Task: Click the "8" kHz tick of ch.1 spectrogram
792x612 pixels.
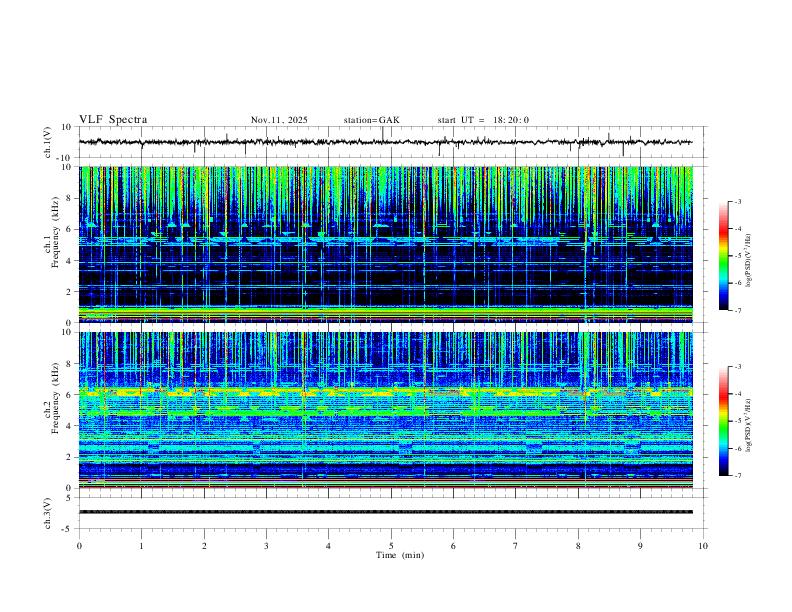Action: [70, 198]
